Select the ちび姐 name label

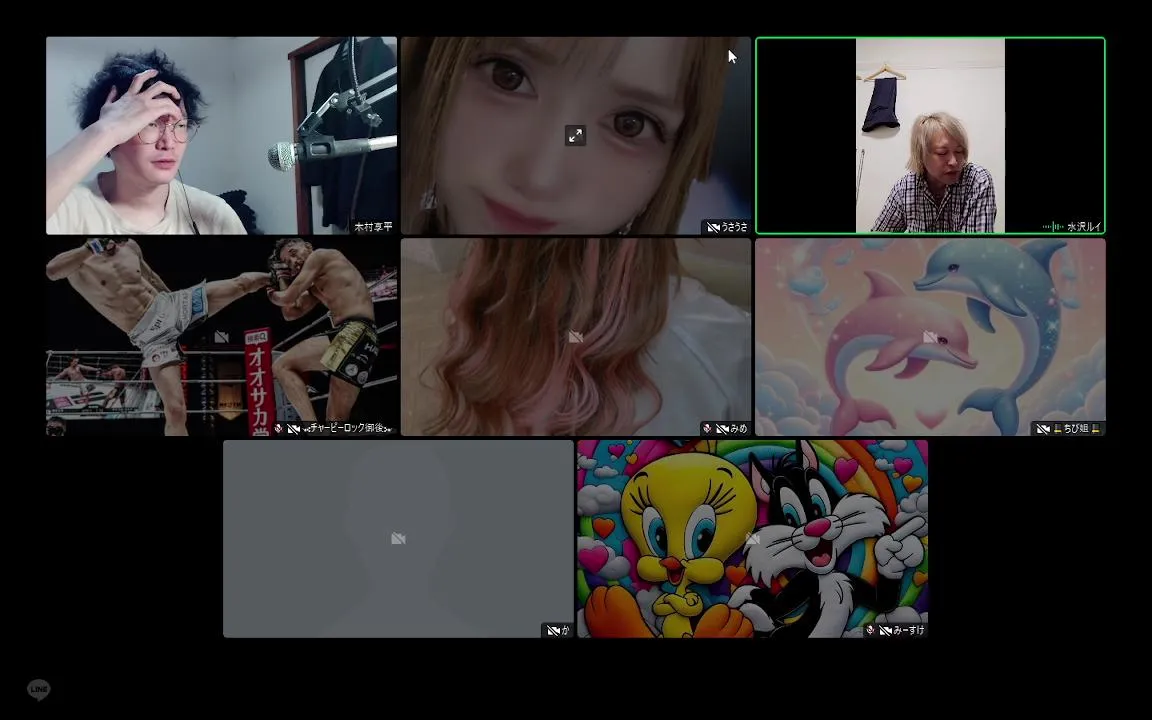tap(1076, 428)
